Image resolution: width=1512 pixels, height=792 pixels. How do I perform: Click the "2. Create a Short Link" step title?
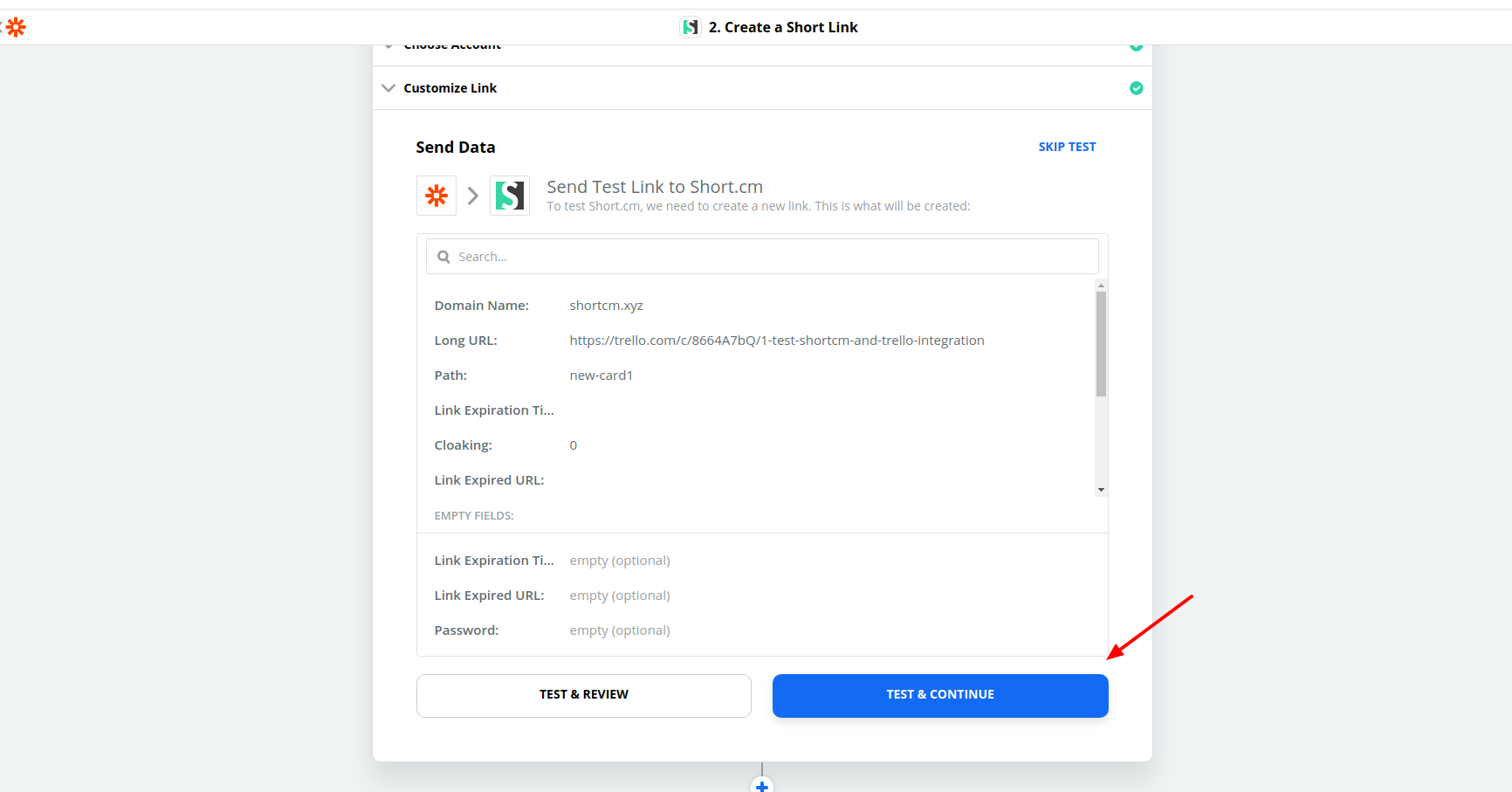pyautogui.click(x=782, y=27)
